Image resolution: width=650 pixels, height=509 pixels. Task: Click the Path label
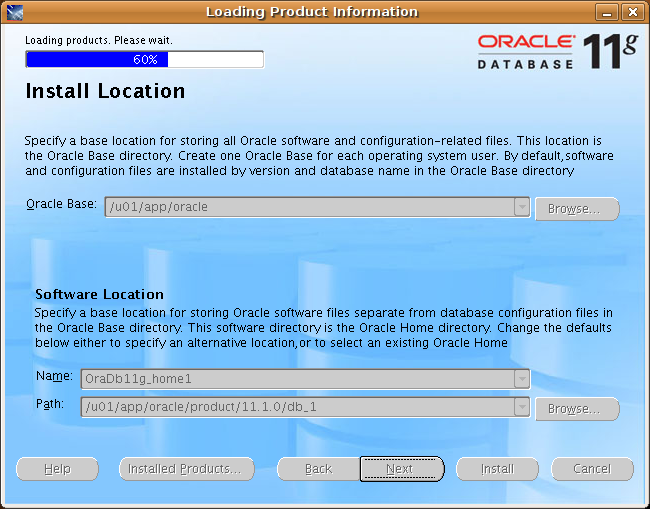pyautogui.click(x=50, y=404)
